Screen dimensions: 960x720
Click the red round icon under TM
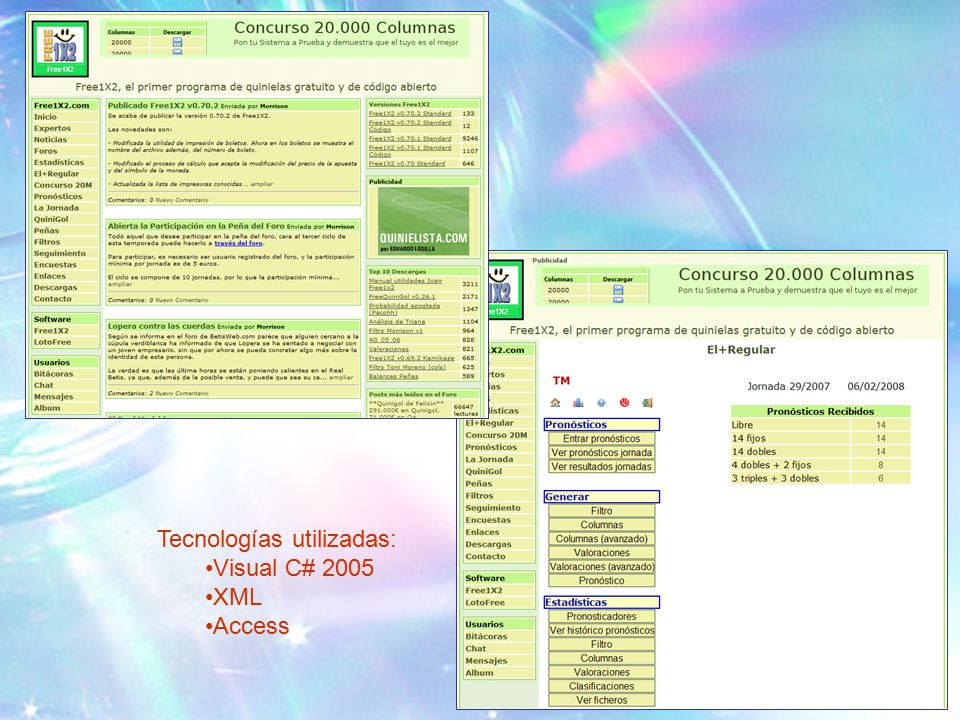pos(624,402)
